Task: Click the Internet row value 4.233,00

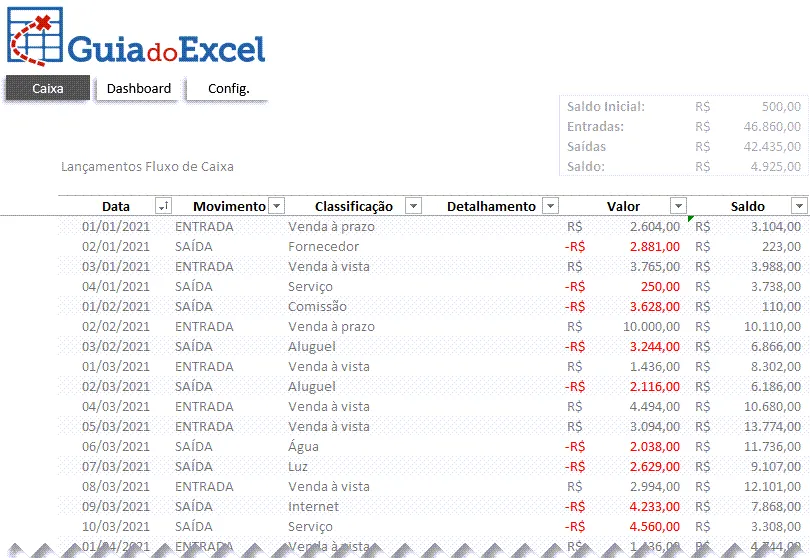Action: pos(655,506)
